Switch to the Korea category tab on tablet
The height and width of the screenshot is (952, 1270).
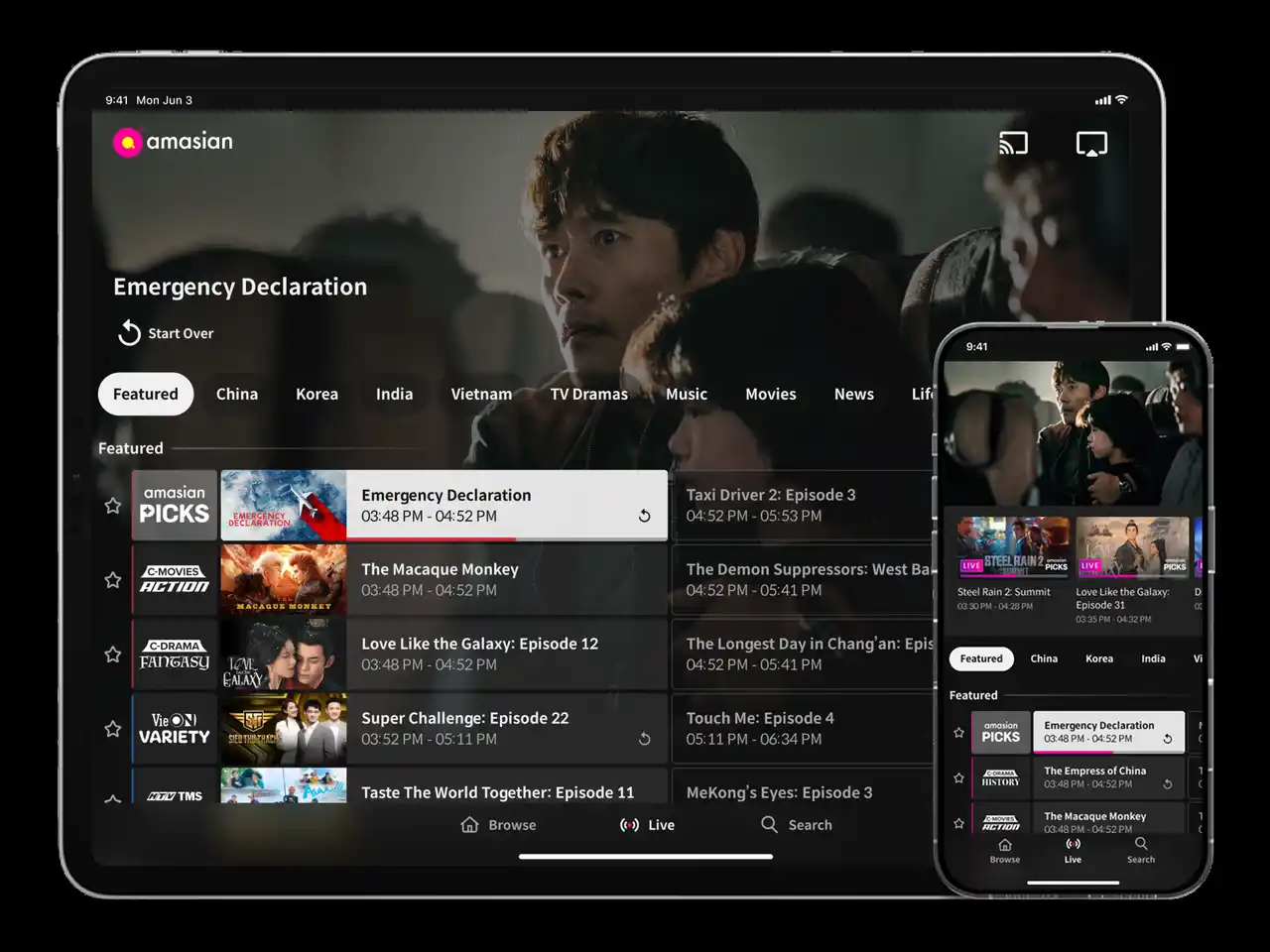click(317, 394)
